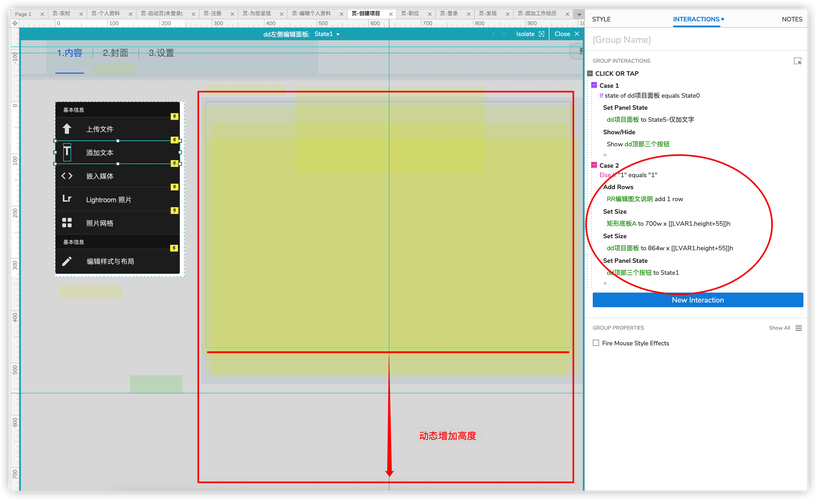
Task: Close the 页-创建项目 tab
Action: tap(390, 14)
